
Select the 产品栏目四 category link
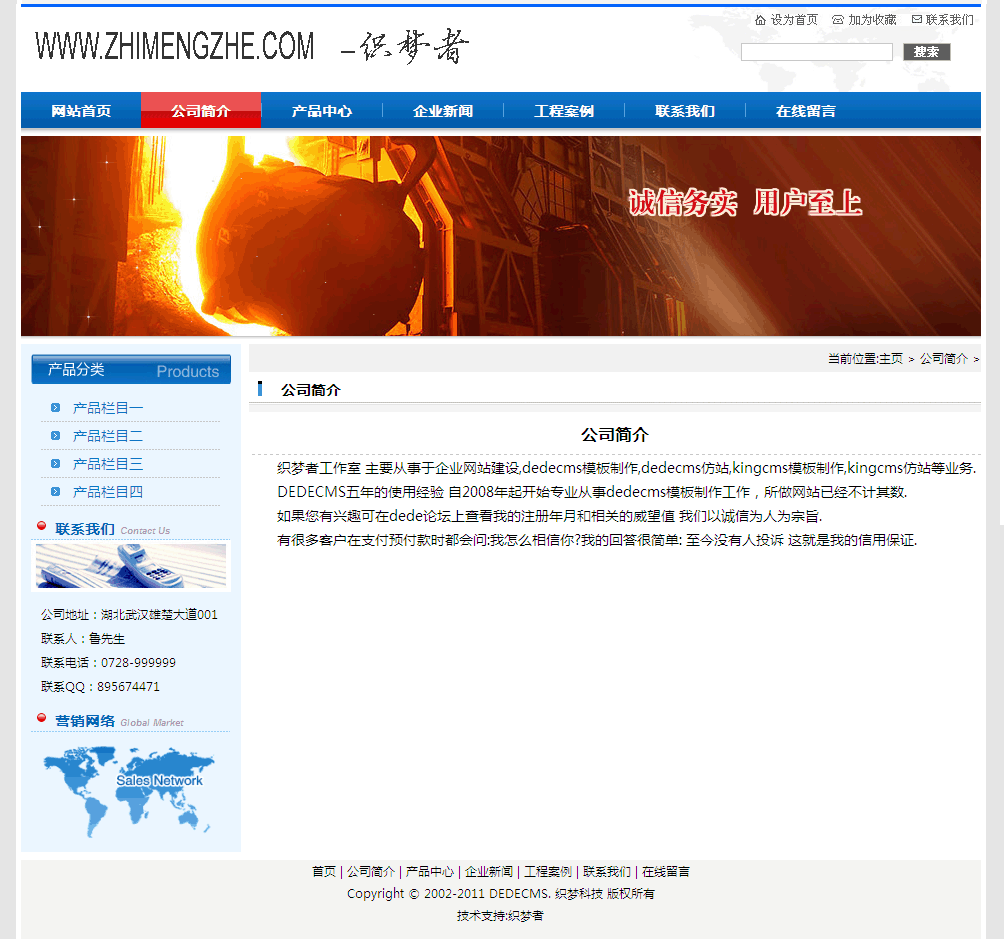point(108,492)
